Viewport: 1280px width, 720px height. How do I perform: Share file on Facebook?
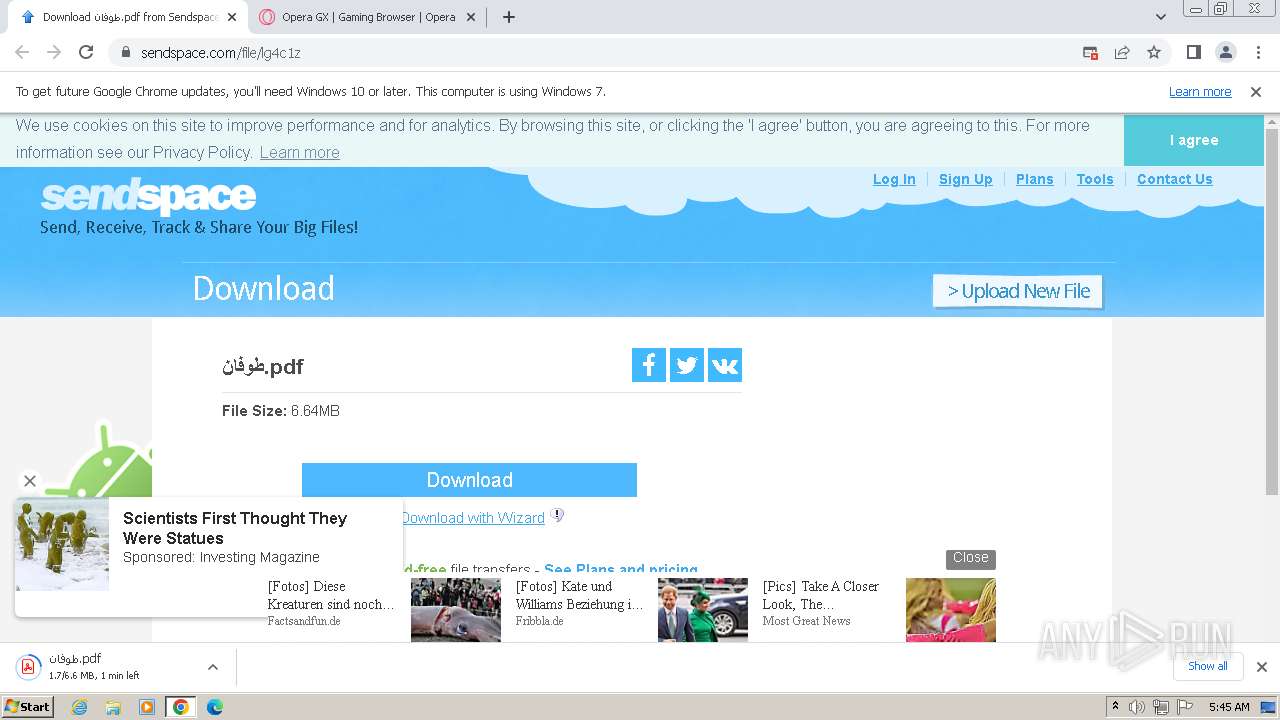click(649, 365)
